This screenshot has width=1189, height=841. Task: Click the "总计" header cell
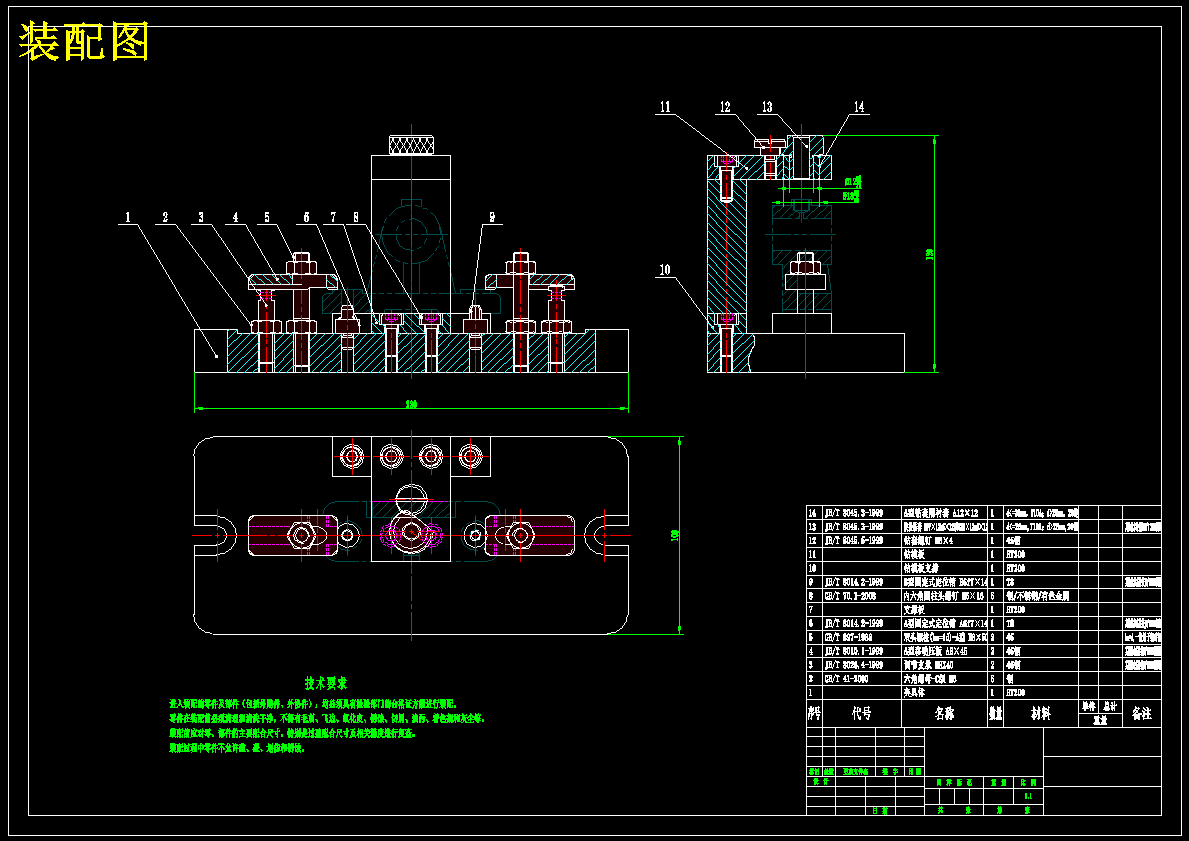(1110, 707)
